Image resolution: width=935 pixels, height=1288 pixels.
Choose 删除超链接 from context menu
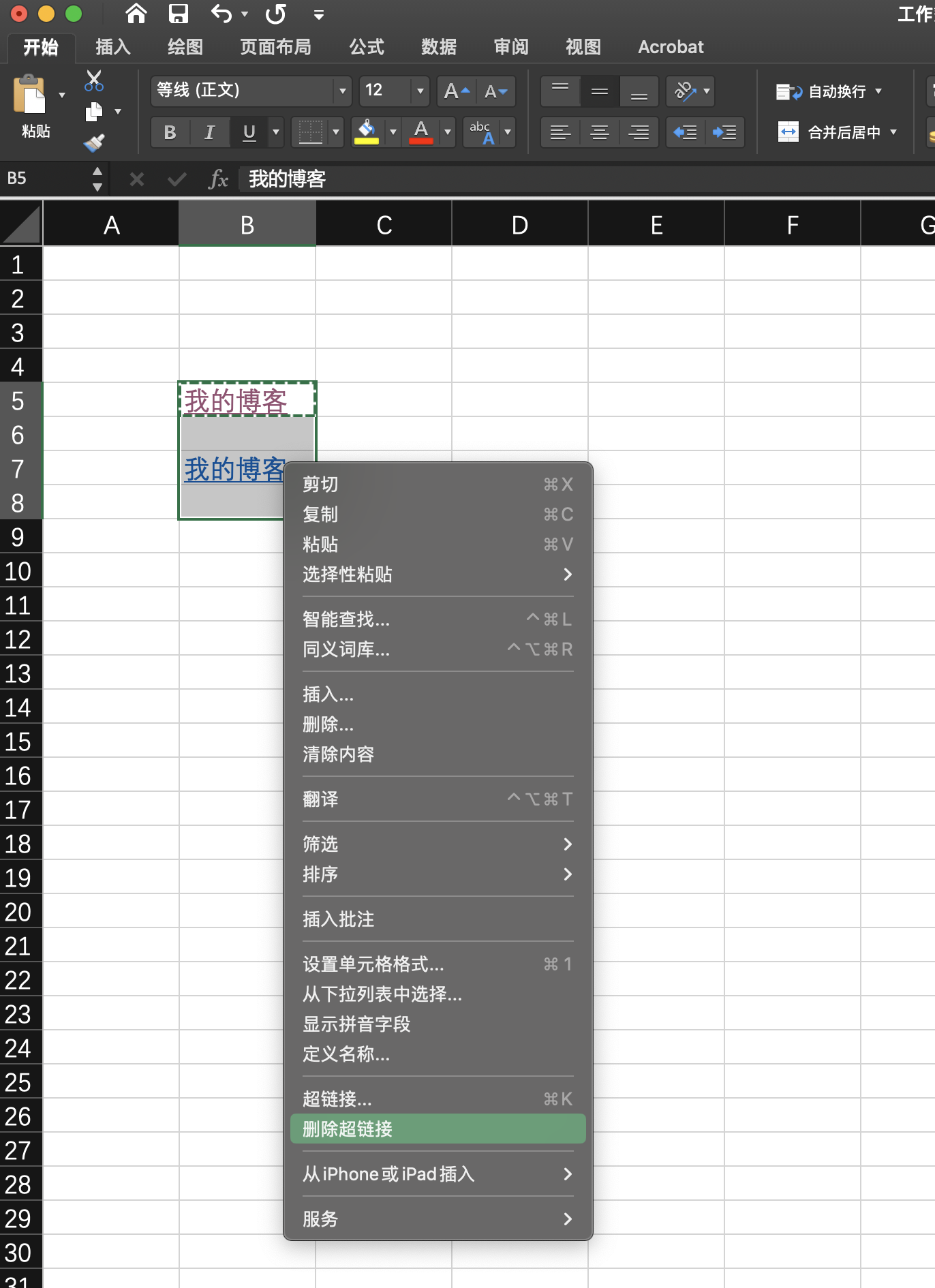coord(438,1129)
